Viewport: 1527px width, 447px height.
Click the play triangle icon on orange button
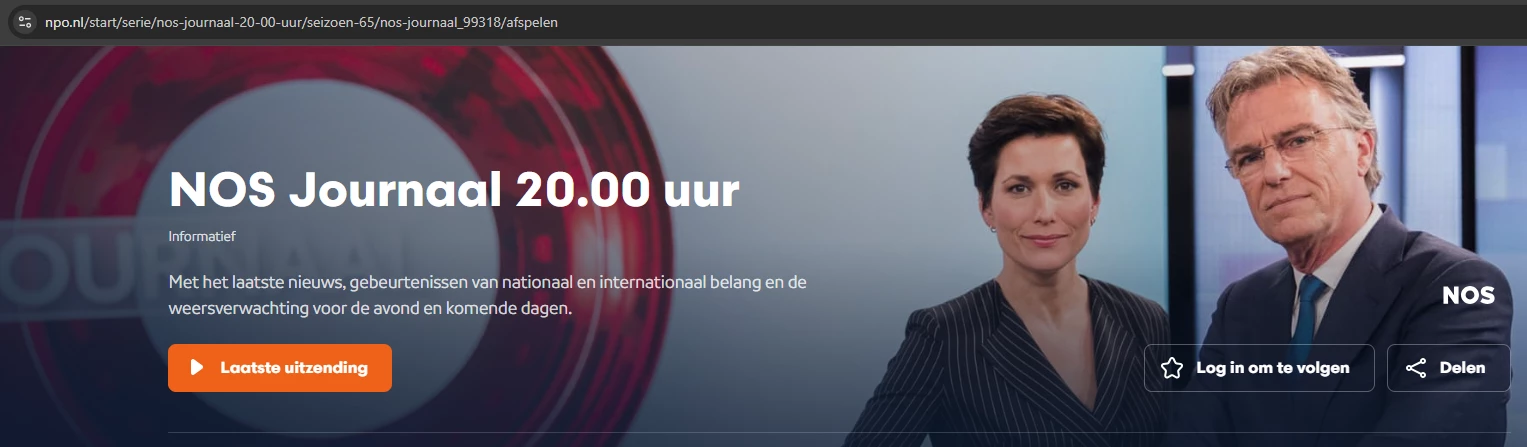[197, 368]
